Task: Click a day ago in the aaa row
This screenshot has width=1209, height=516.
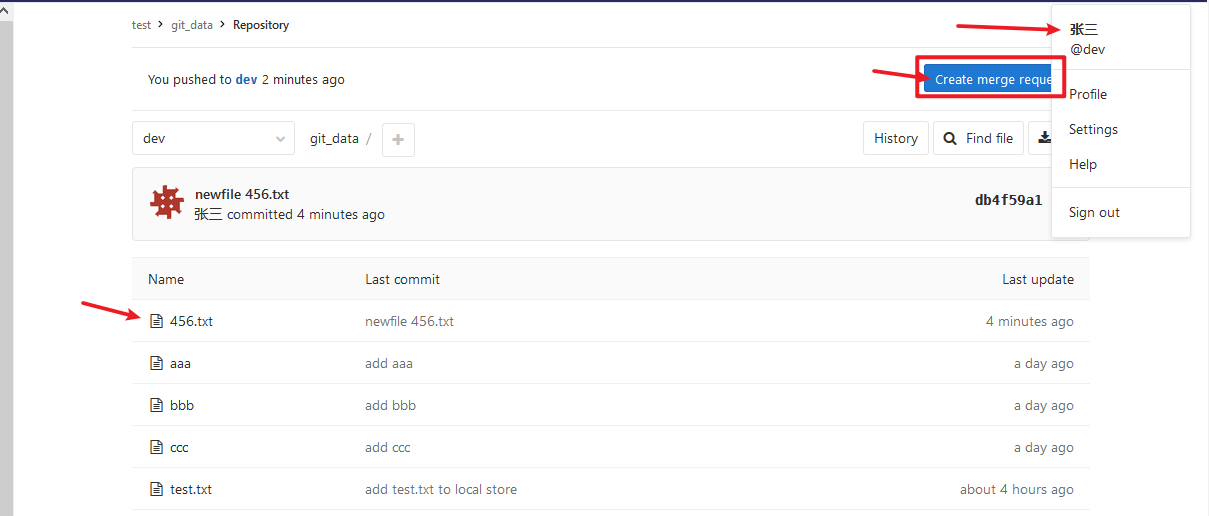Action: 1044,363
